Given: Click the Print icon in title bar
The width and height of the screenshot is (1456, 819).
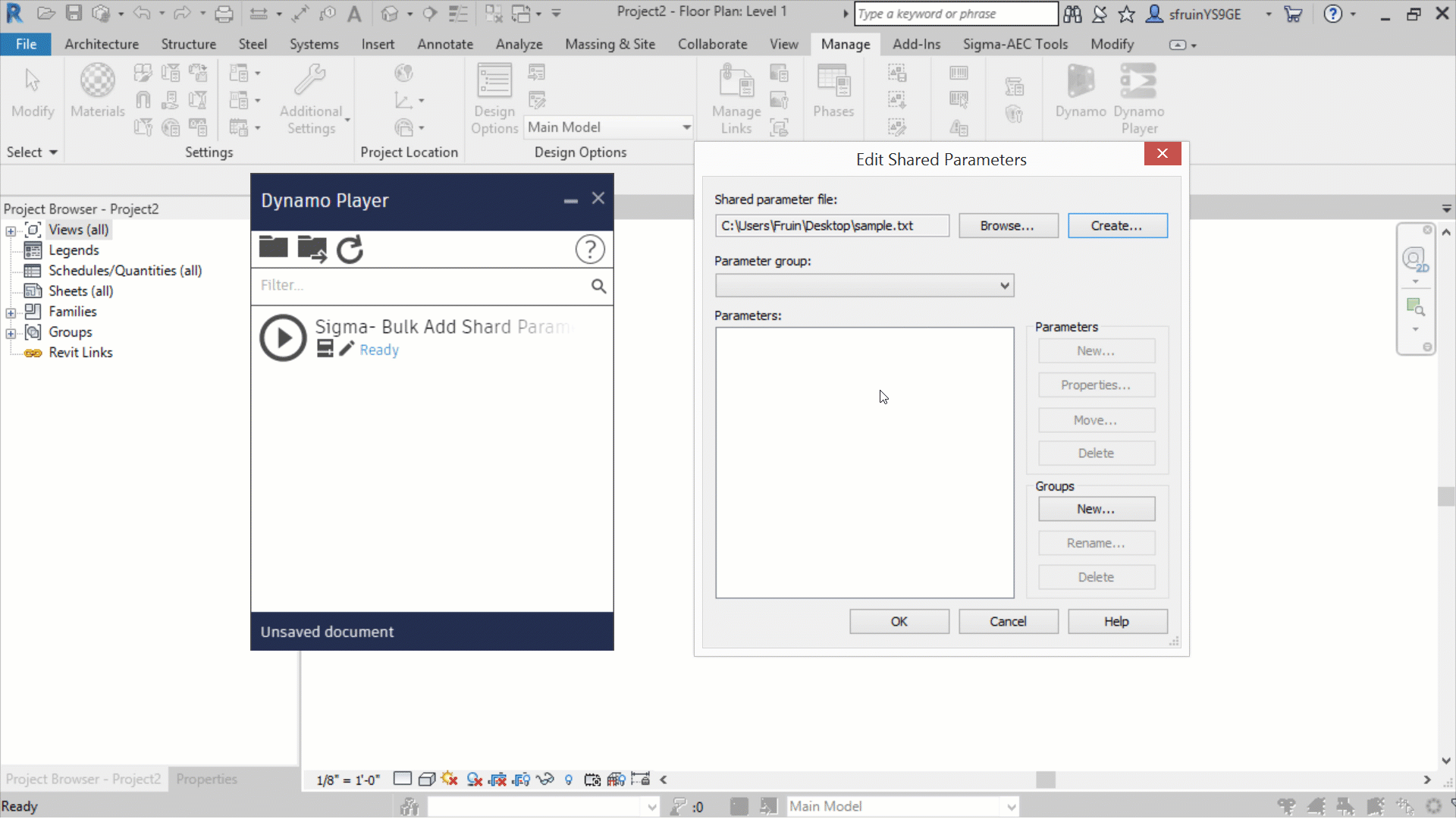Looking at the screenshot, I should (224, 14).
